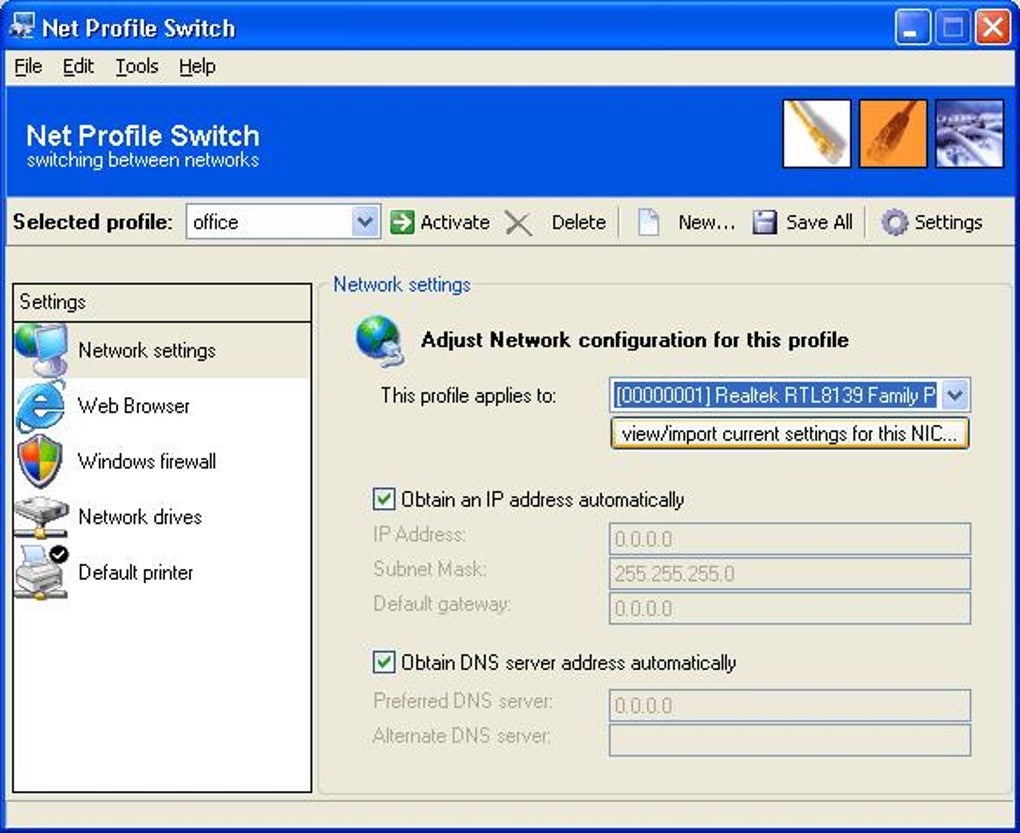Click view/import current settings for this NIC button
Viewport: 1020px width, 833px height.
point(790,434)
